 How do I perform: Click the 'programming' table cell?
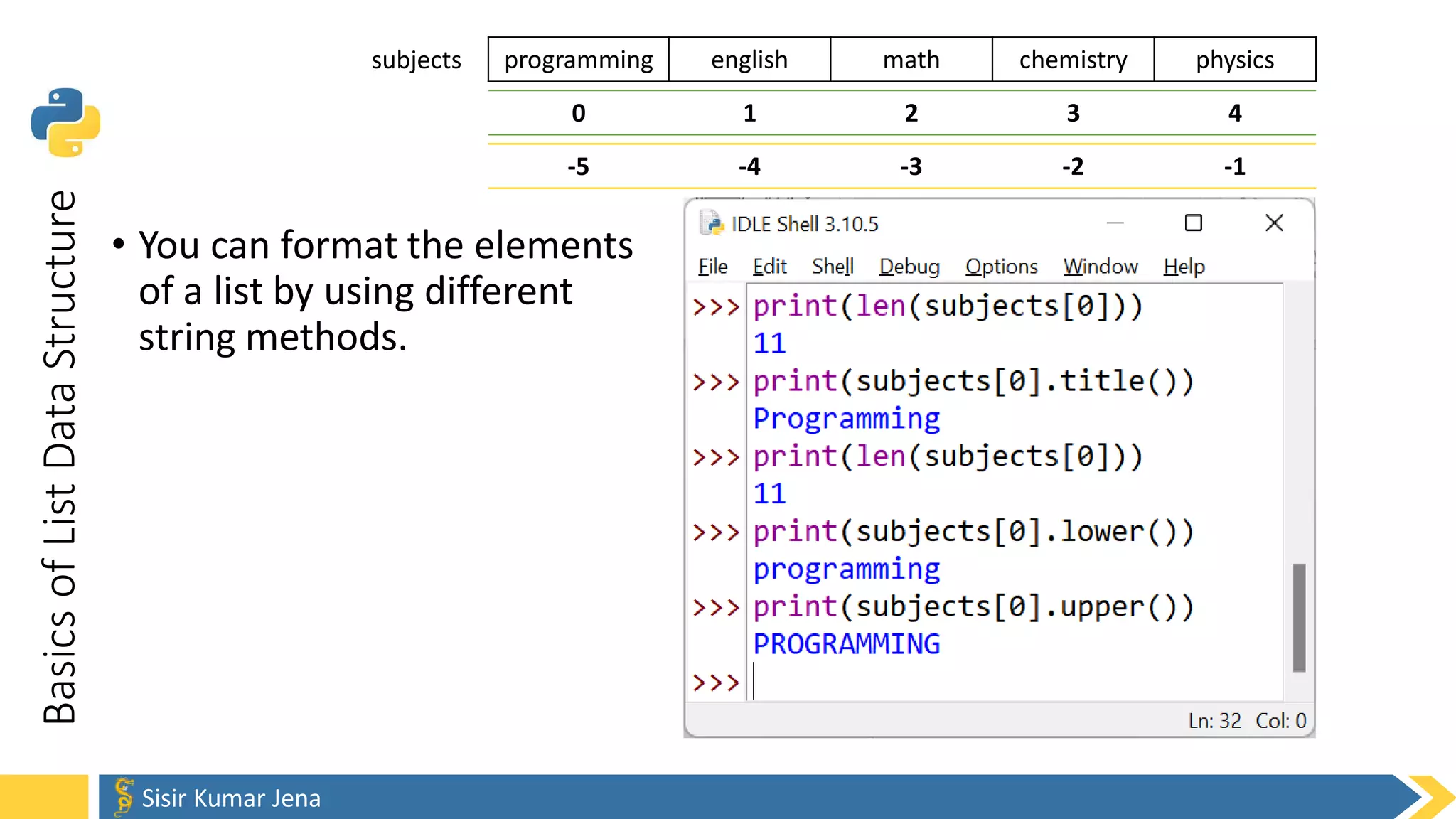pos(579,60)
